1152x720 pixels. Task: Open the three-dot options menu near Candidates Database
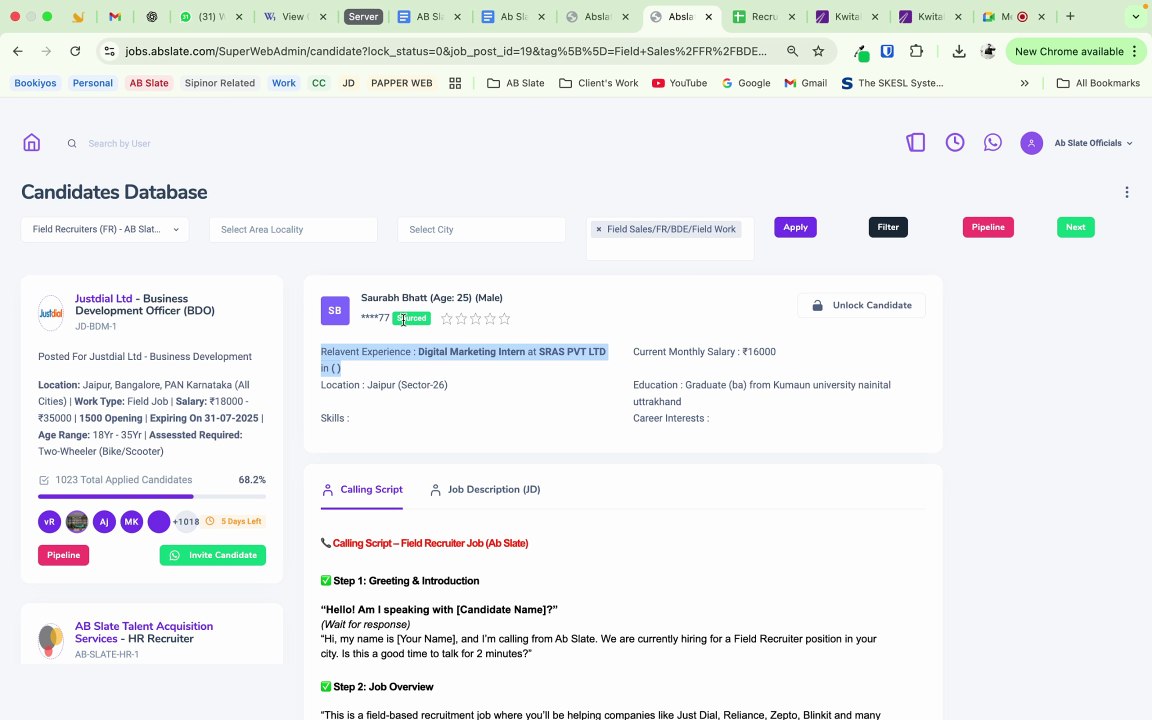[x=1126, y=192]
